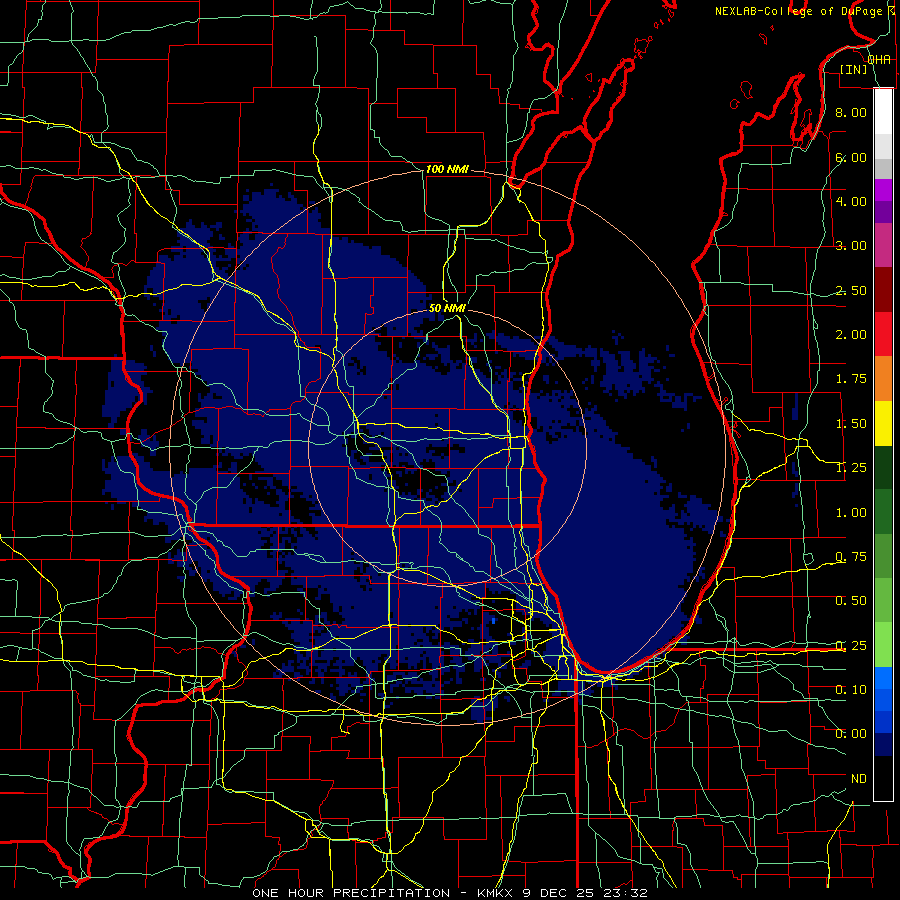Pick the pink 3.00 legend swatch
This screenshot has height=900, width=900.
click(x=883, y=245)
